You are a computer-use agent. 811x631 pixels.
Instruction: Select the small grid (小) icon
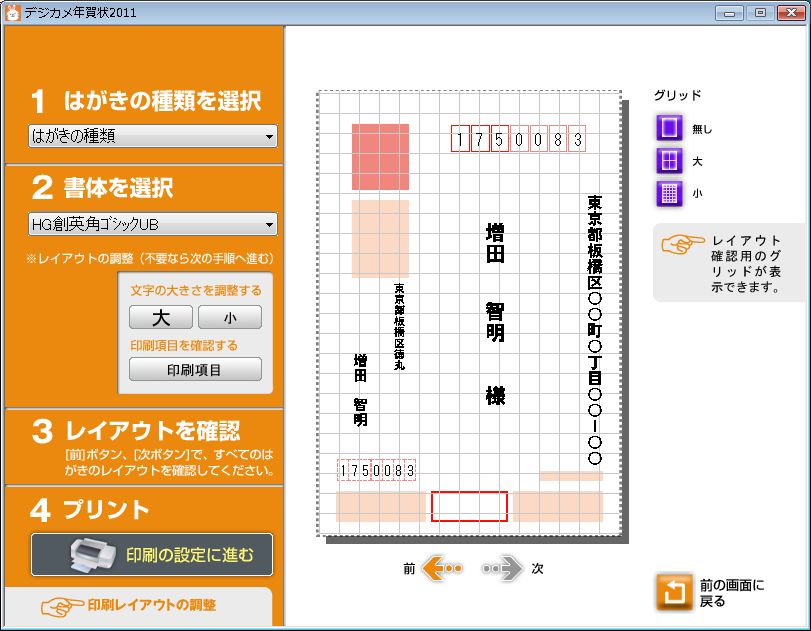click(668, 194)
